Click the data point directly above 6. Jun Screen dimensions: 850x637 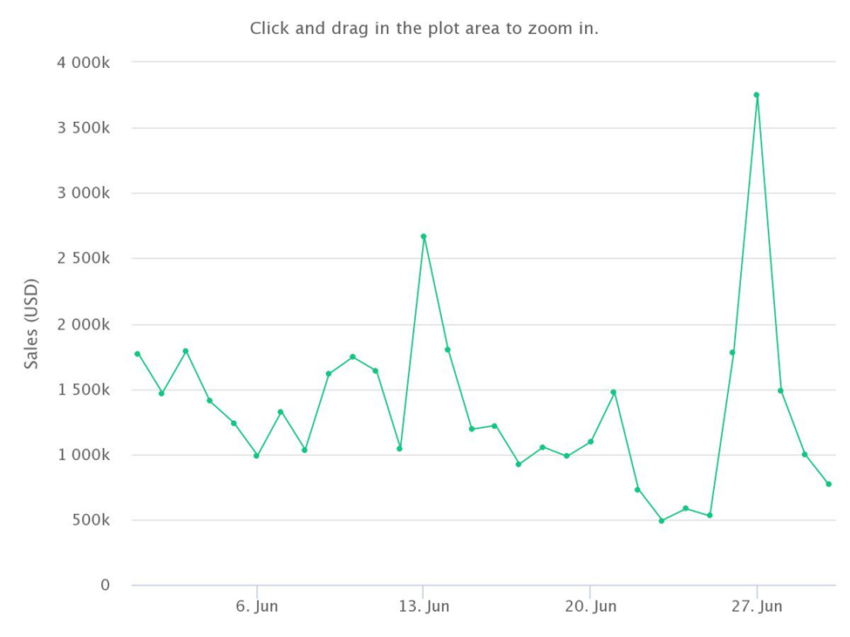coord(257,456)
